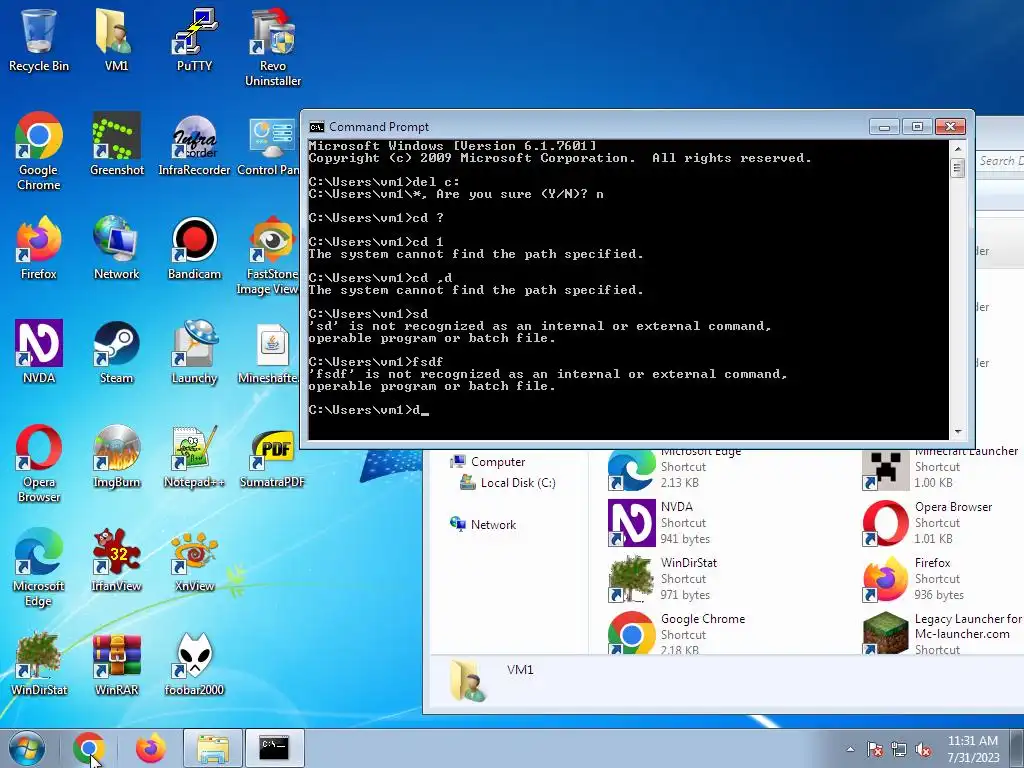The width and height of the screenshot is (1024, 768).
Task: Open IrfanView desktop shortcut
Action: [116, 559]
